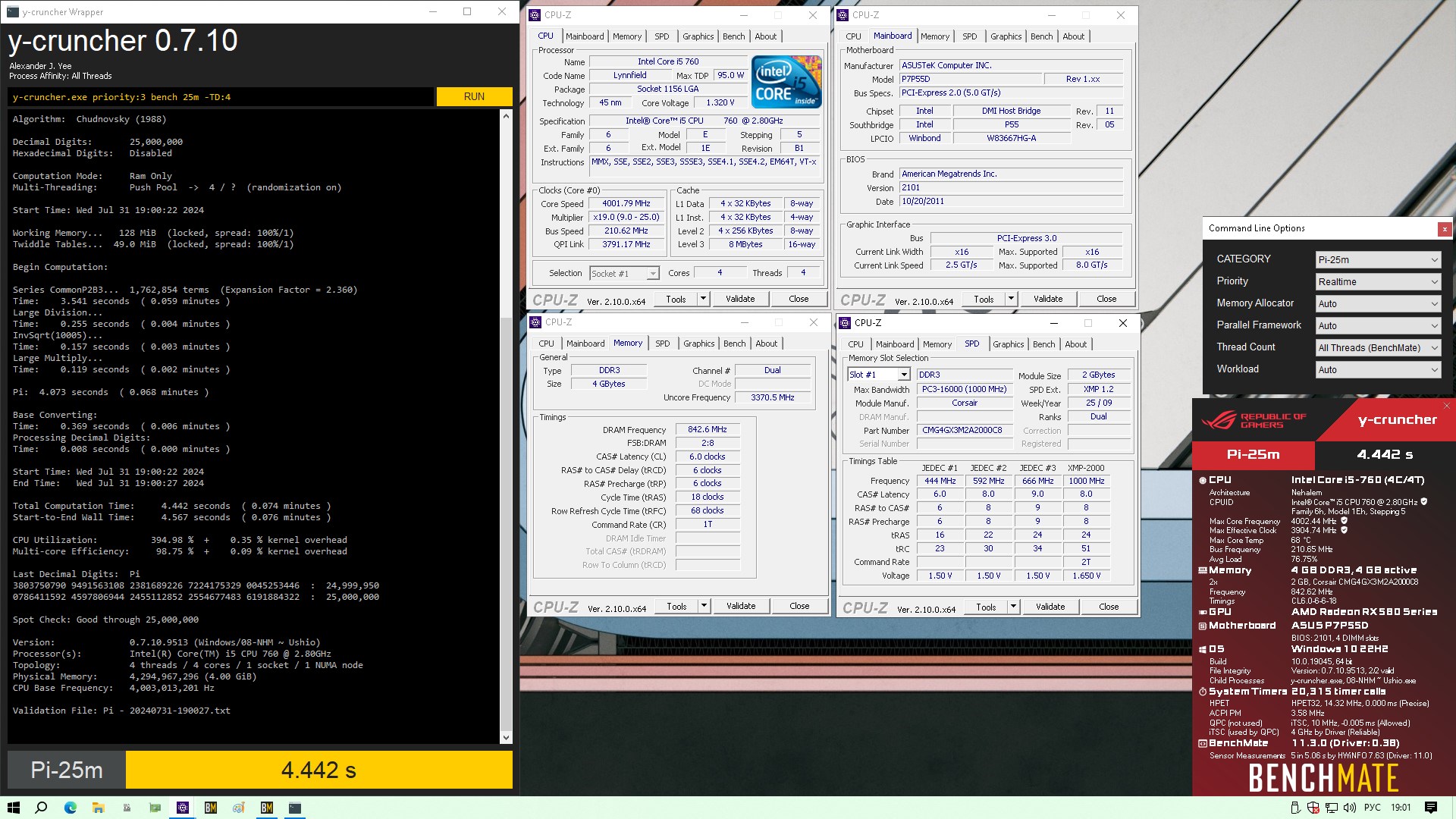Click the first BenchMate BM taskbar icon

tap(211, 808)
